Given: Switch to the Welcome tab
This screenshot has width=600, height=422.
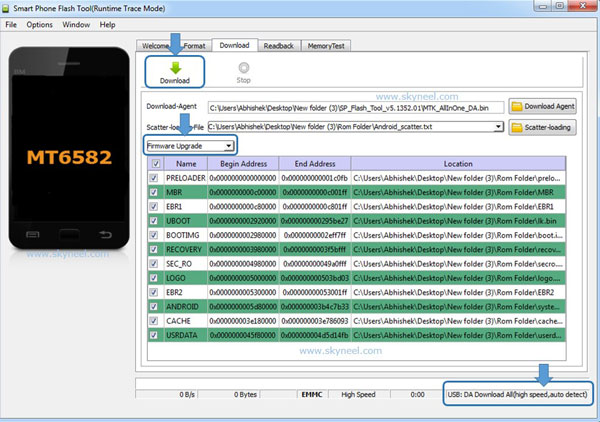Looking at the screenshot, I should 155,46.
